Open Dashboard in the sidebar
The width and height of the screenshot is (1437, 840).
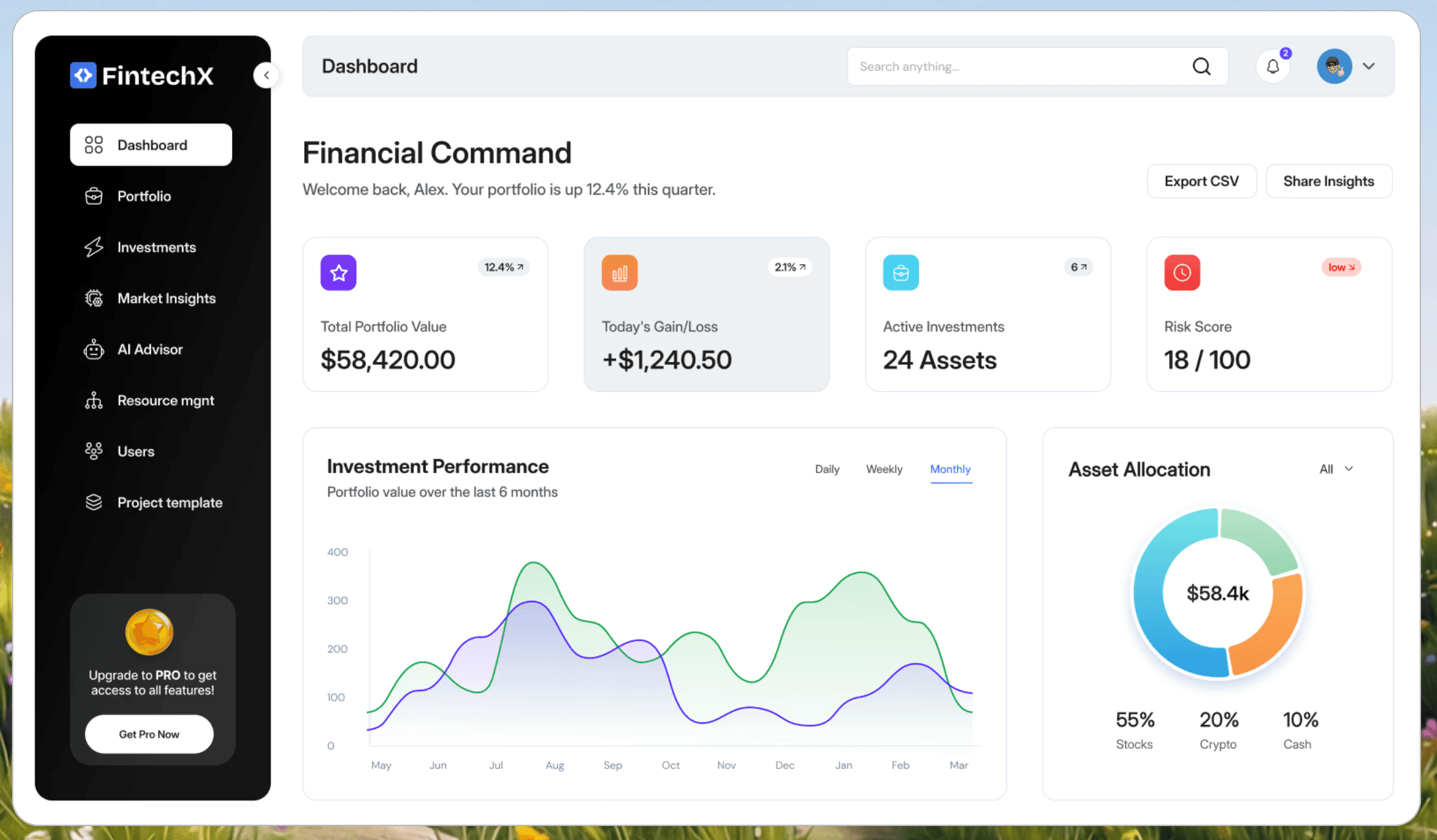click(x=151, y=145)
